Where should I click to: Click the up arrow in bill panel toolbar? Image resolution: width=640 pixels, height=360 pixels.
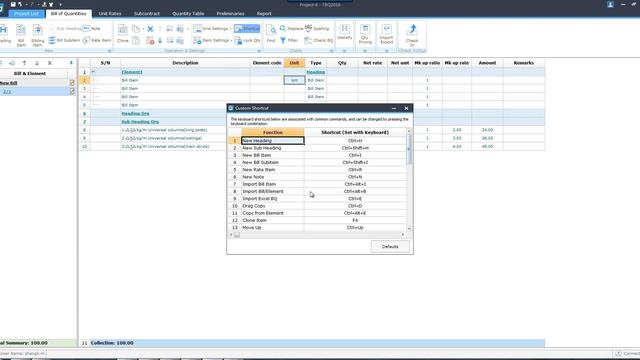tap(24, 63)
